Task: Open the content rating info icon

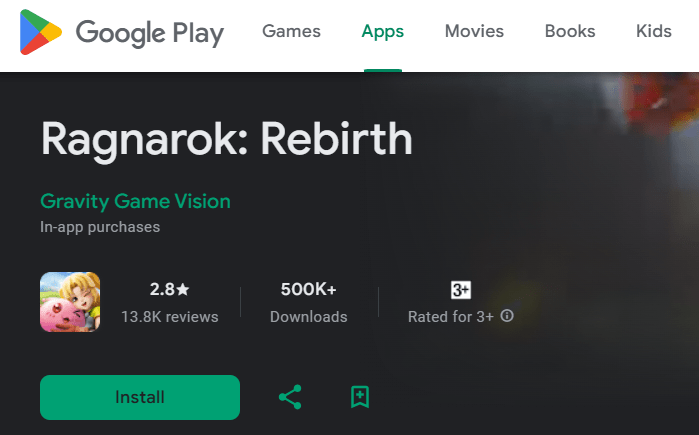Action: [507, 316]
